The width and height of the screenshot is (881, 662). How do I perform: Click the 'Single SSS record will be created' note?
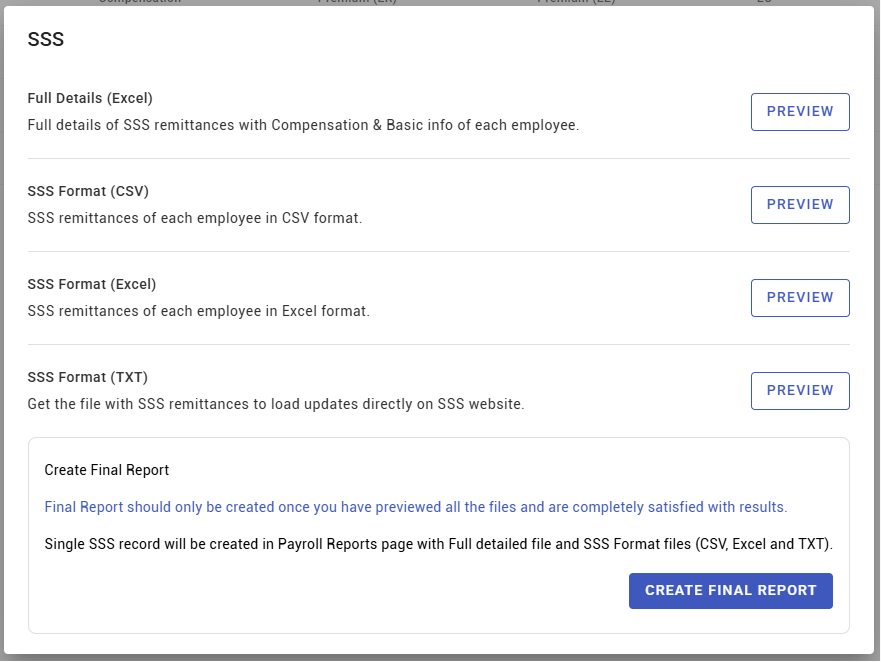pos(439,545)
